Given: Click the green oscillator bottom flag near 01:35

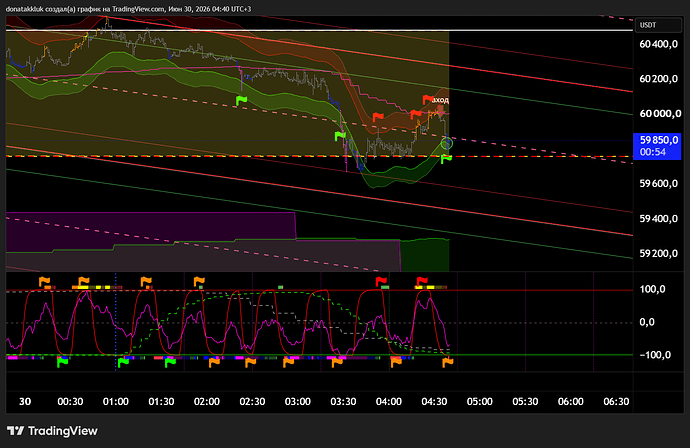Looking at the screenshot, I should 170,362.
